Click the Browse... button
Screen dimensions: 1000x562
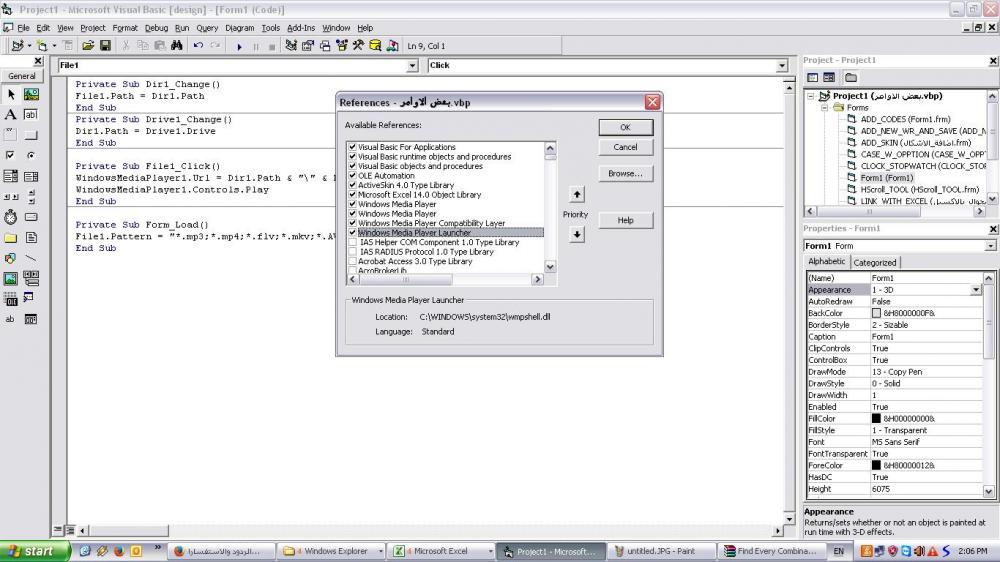[x=626, y=174]
